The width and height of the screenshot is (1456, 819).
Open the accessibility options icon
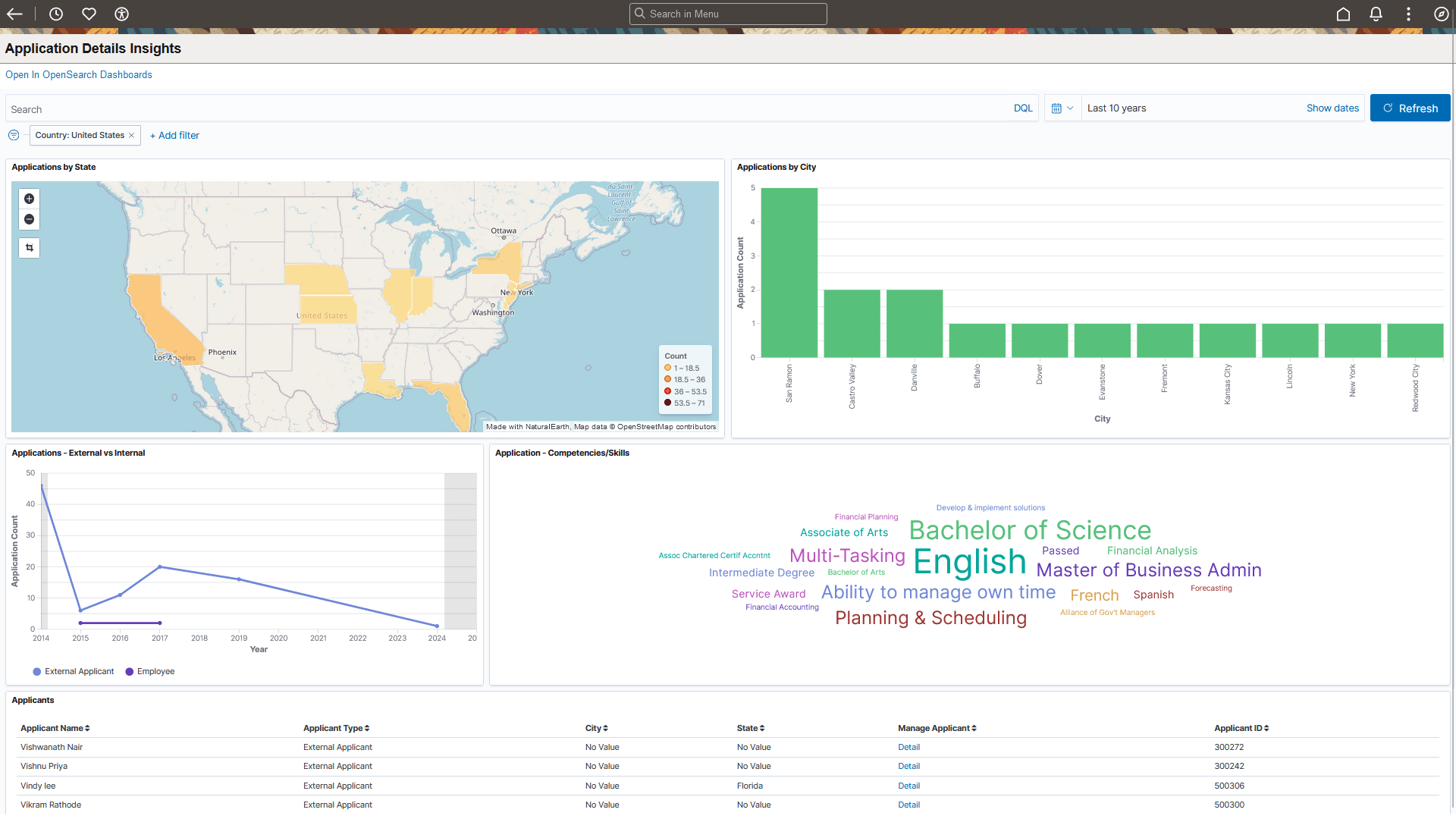(x=121, y=14)
